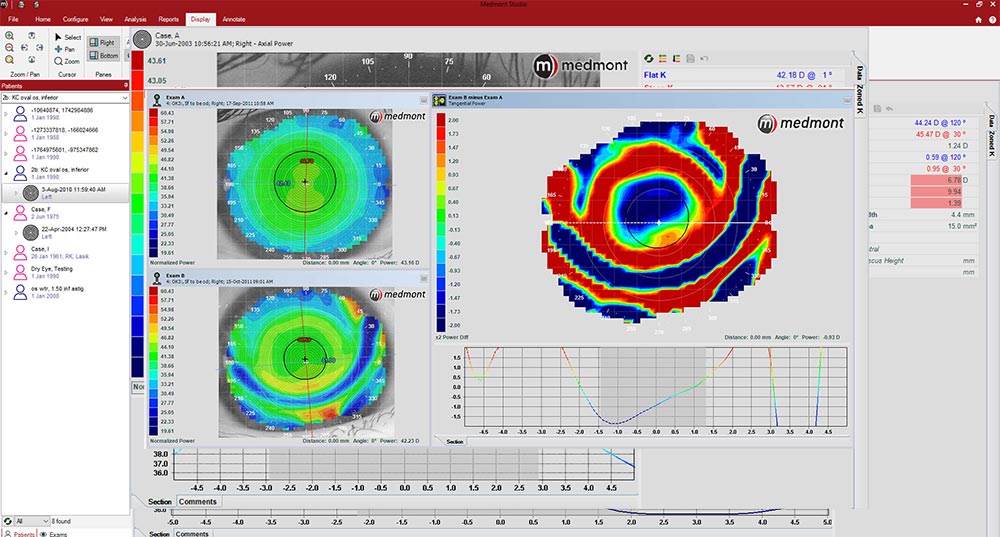Click the Exam A color scale bar

tap(154, 182)
